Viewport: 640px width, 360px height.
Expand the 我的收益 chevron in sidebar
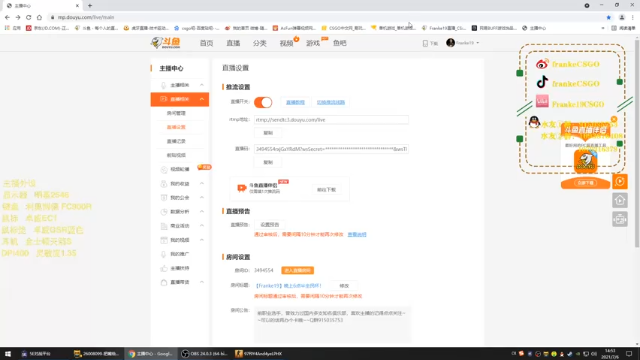pyautogui.click(x=202, y=184)
